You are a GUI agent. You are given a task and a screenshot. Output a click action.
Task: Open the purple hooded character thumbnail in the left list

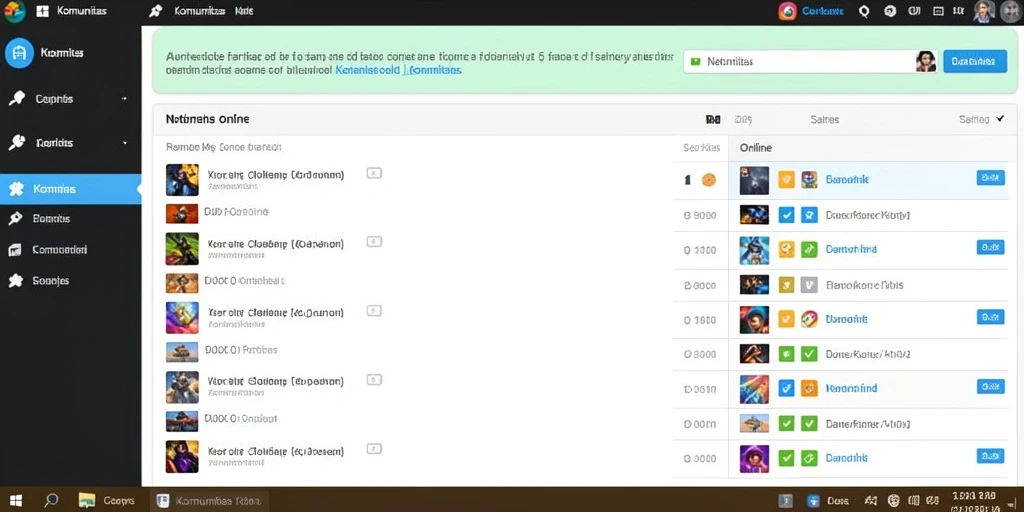(x=182, y=456)
